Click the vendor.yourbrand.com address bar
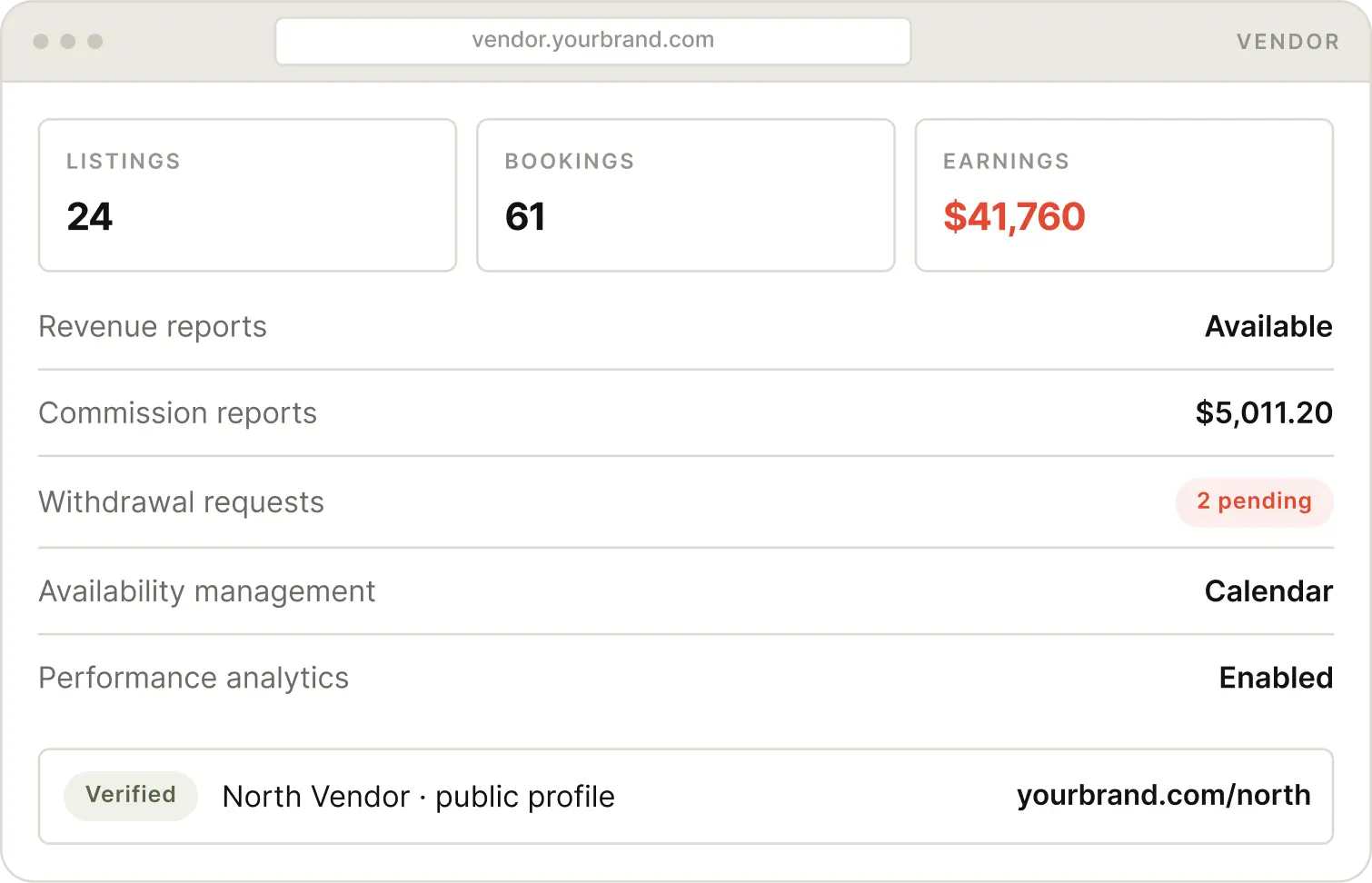This screenshot has width=1372, height=883. (x=592, y=41)
